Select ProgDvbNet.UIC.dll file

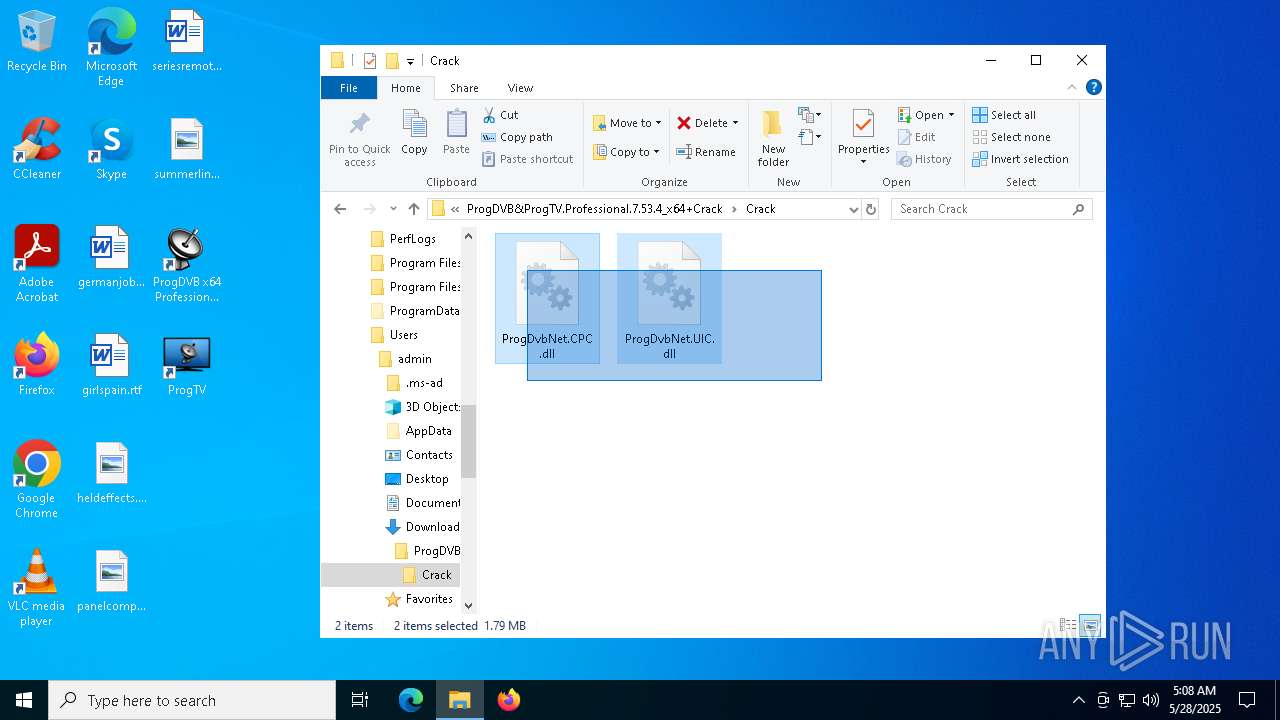pyautogui.click(x=669, y=298)
